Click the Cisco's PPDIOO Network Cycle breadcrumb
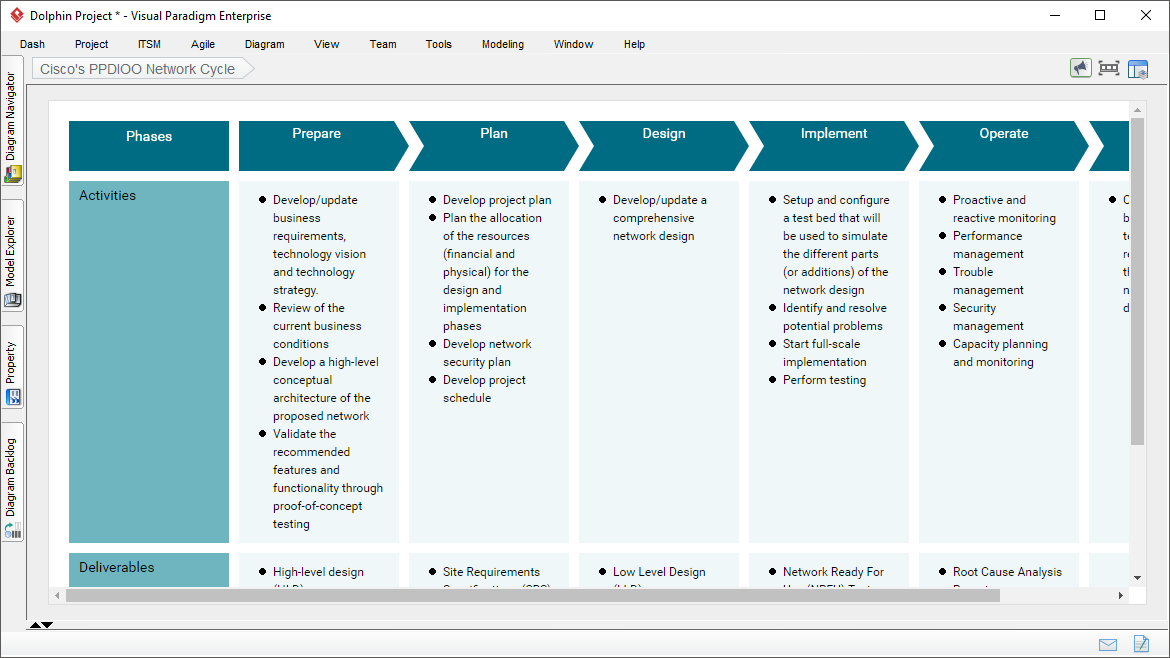Image resolution: width=1170 pixels, height=658 pixels. [143, 69]
